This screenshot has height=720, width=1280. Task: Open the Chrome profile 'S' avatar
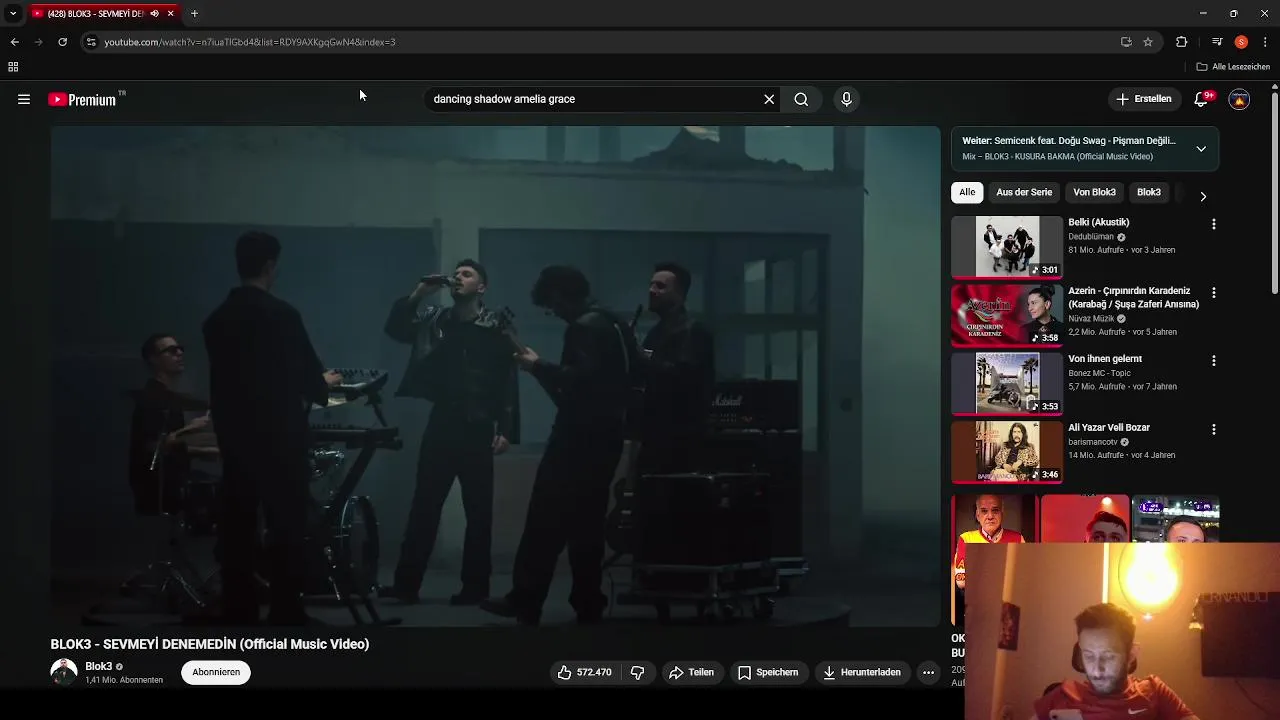pos(1241,42)
